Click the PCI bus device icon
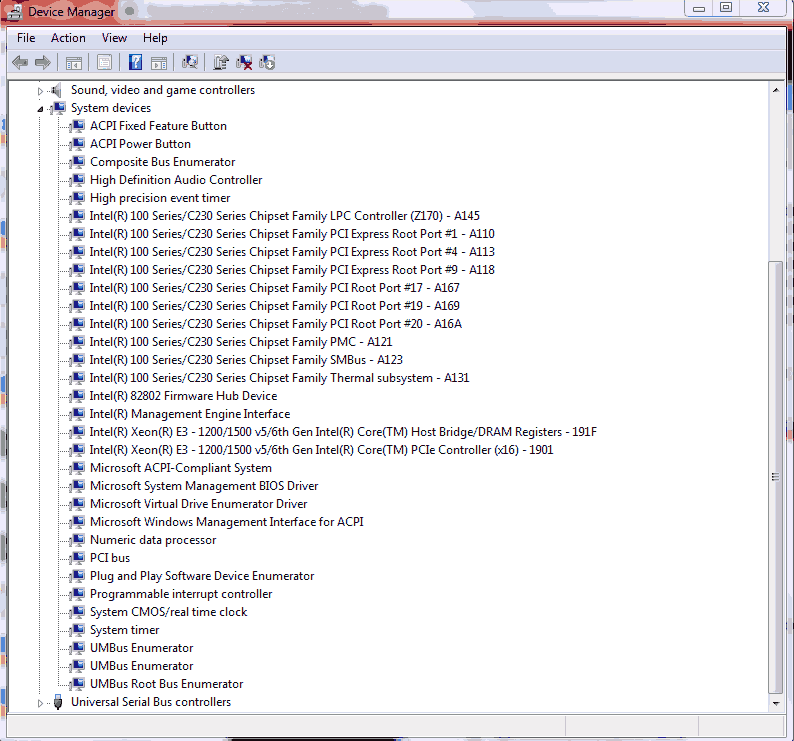This screenshot has height=741, width=794. pos(78,558)
